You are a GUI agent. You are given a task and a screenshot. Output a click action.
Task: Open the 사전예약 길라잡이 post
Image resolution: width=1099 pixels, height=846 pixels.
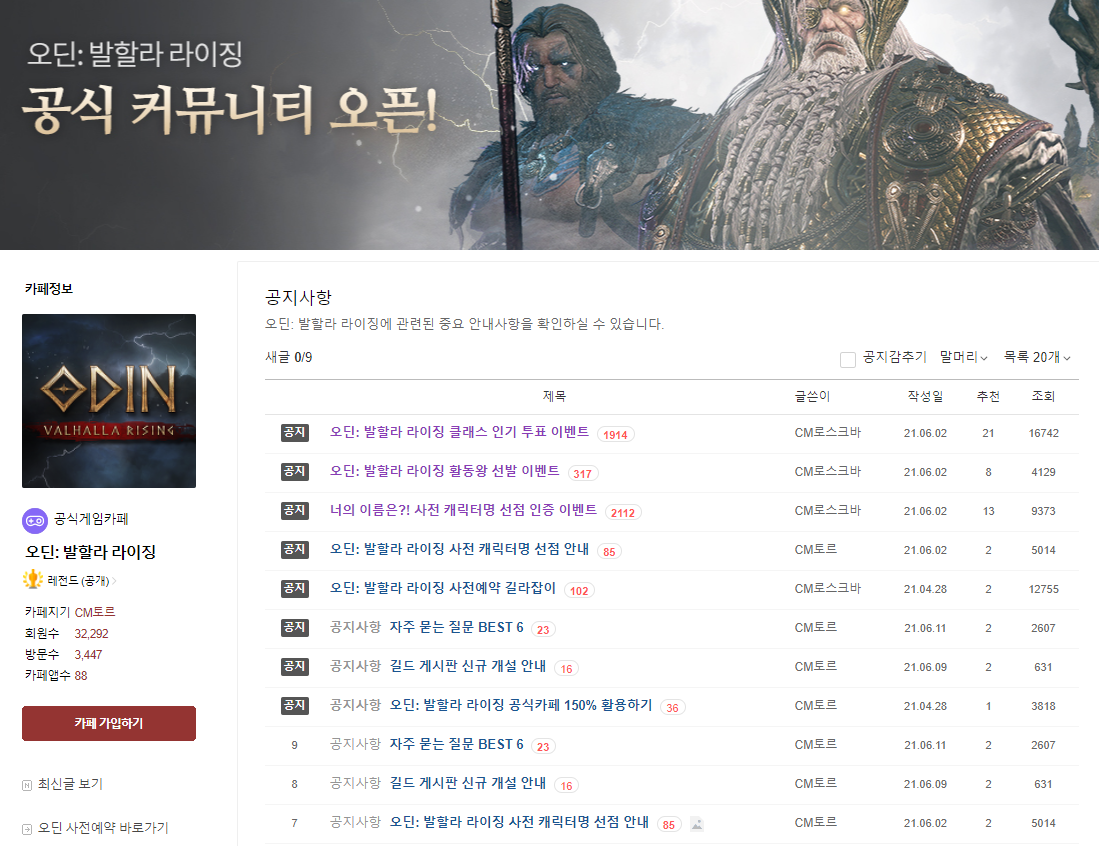(x=443, y=588)
